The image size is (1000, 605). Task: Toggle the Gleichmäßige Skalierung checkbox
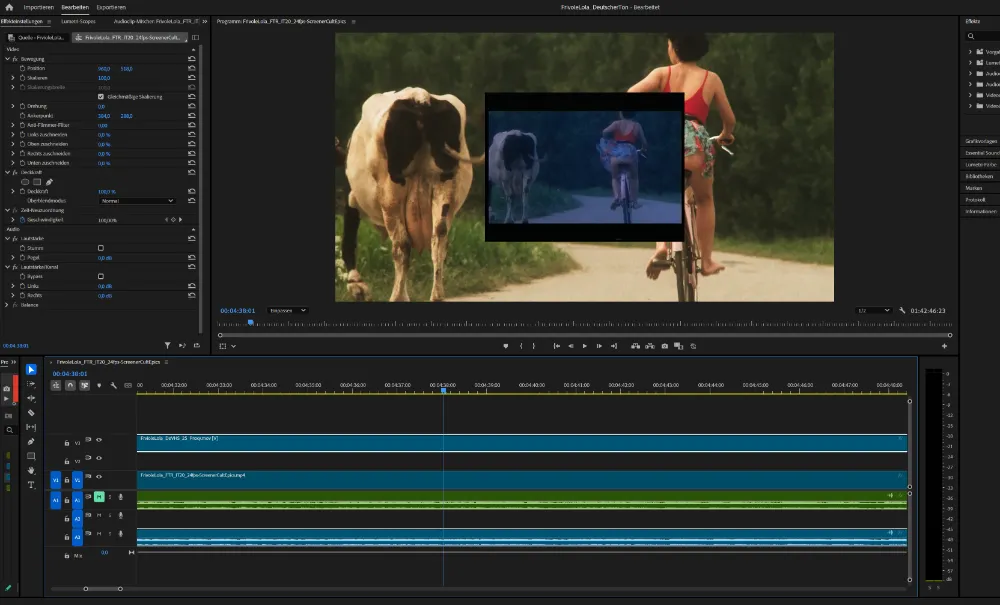[x=101, y=97]
